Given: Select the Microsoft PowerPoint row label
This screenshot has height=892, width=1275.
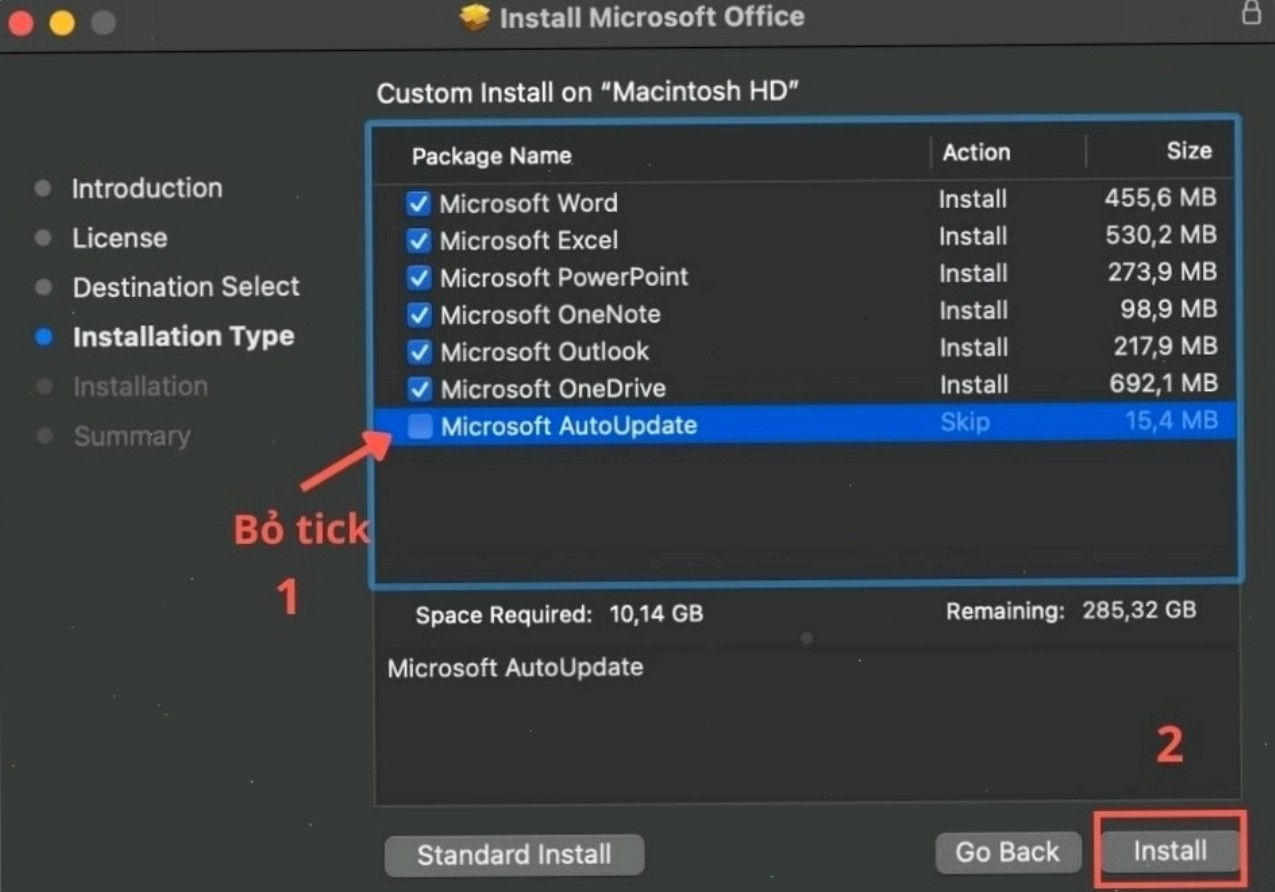Looking at the screenshot, I should [x=565, y=277].
